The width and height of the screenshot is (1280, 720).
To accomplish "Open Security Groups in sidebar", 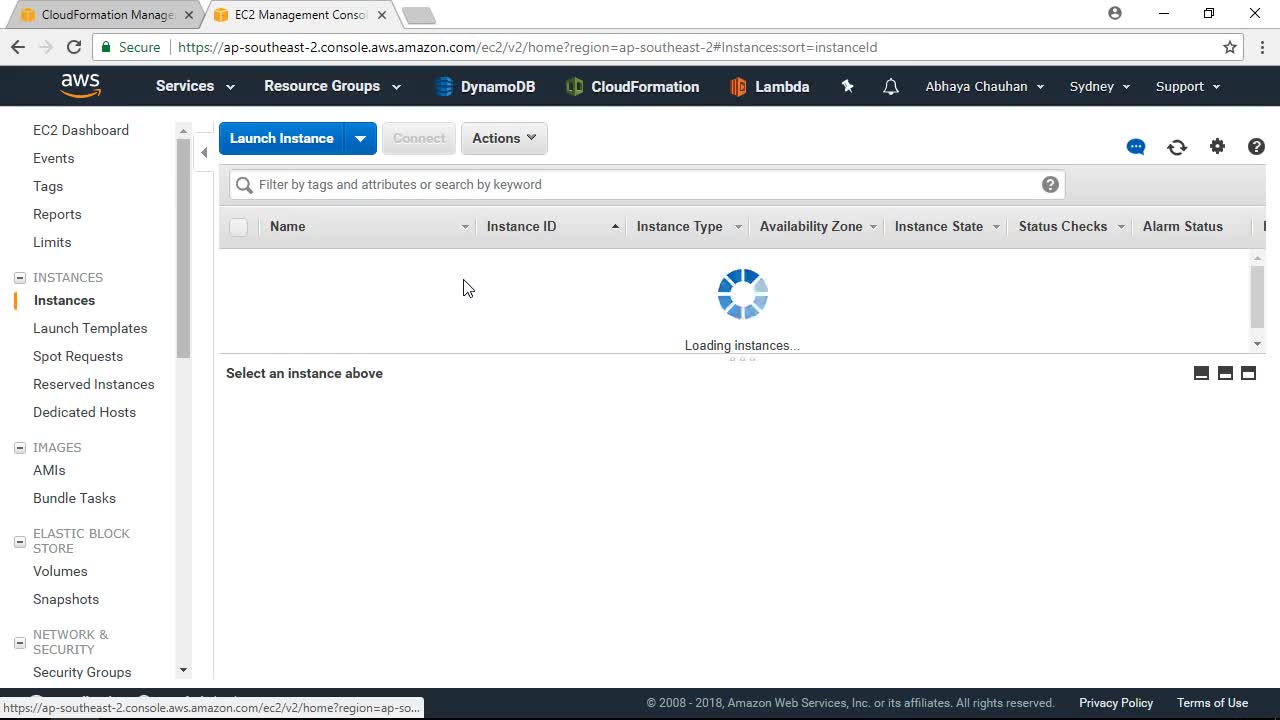I will click(x=82, y=672).
